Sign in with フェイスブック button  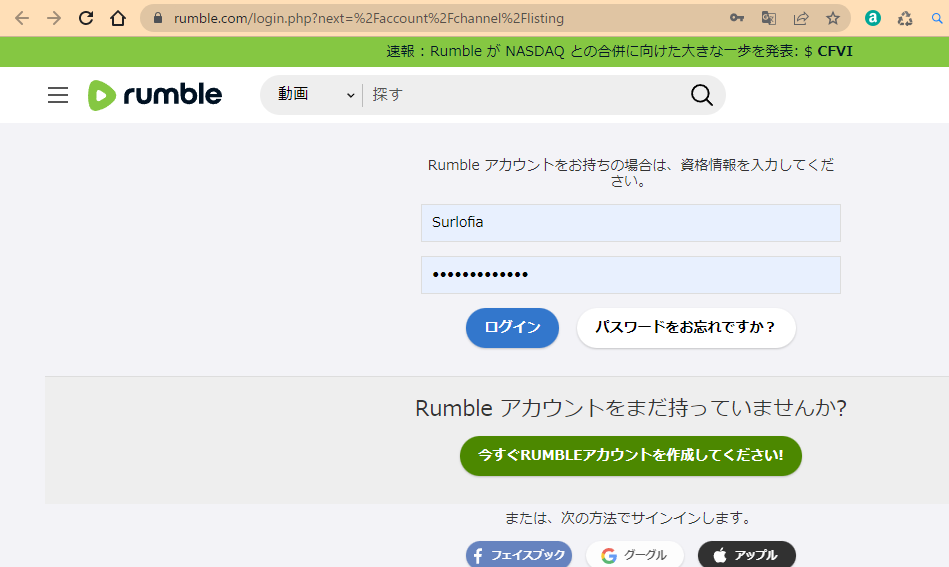(x=519, y=554)
